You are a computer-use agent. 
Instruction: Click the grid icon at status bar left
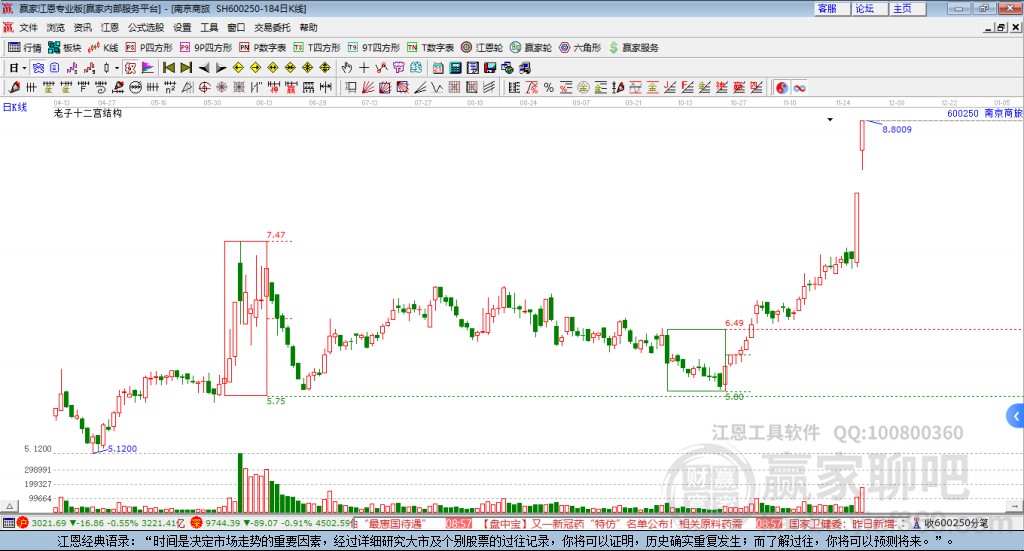click(8, 523)
